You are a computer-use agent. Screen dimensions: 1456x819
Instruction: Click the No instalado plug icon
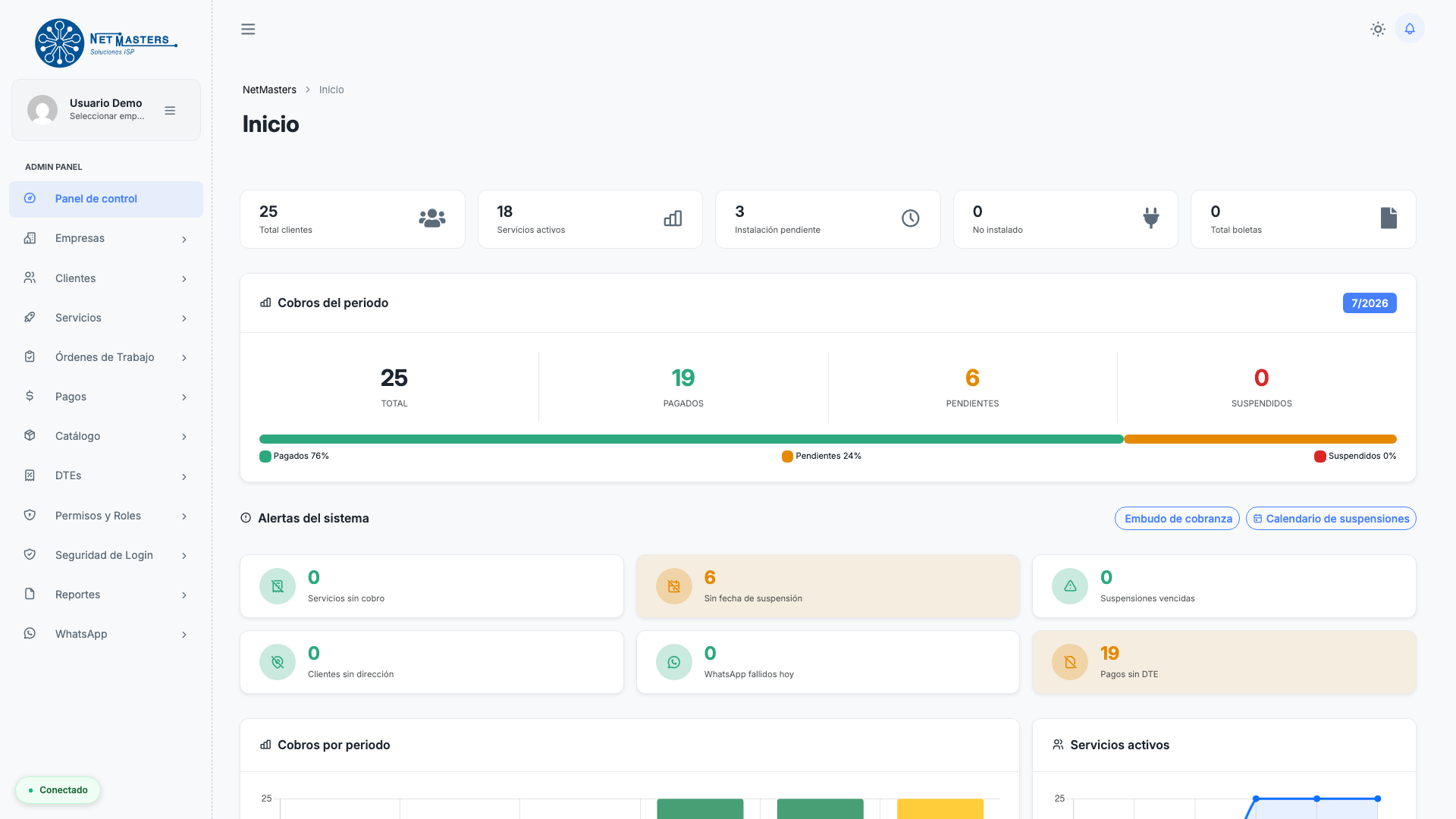[x=1151, y=218]
